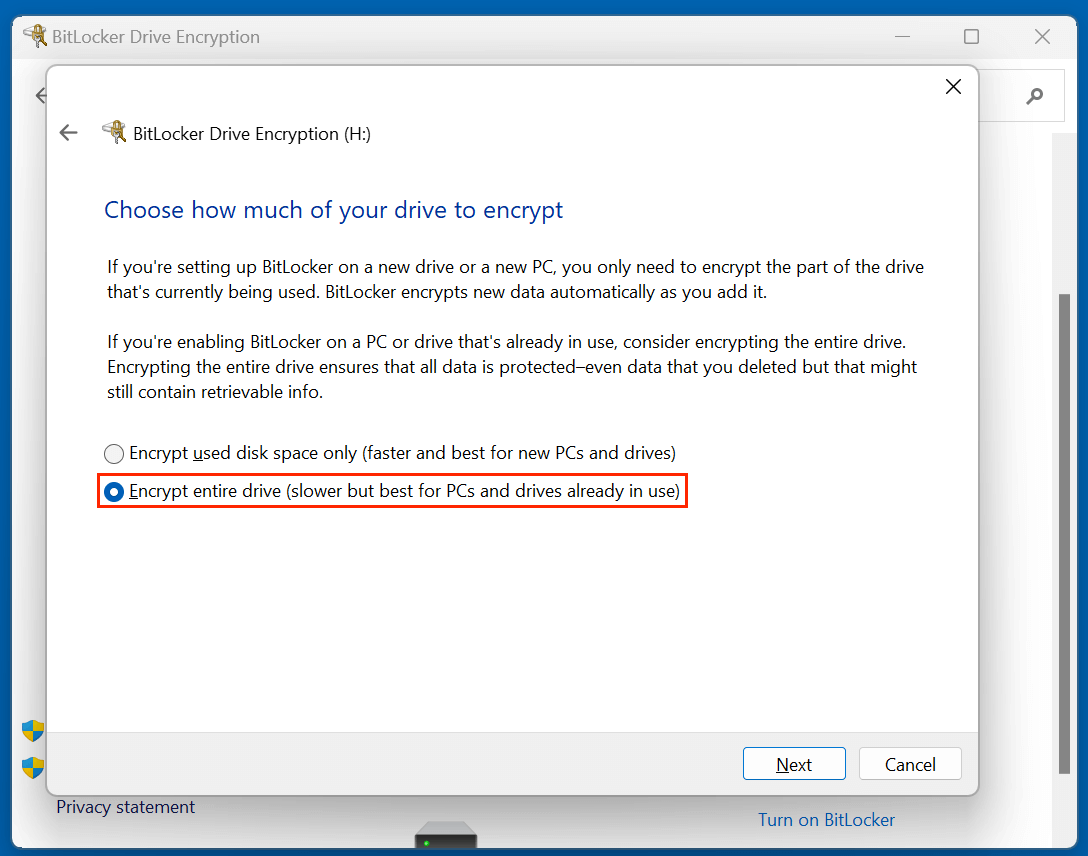Click the BitLocker key icon next to drive H: heading

pos(115,132)
